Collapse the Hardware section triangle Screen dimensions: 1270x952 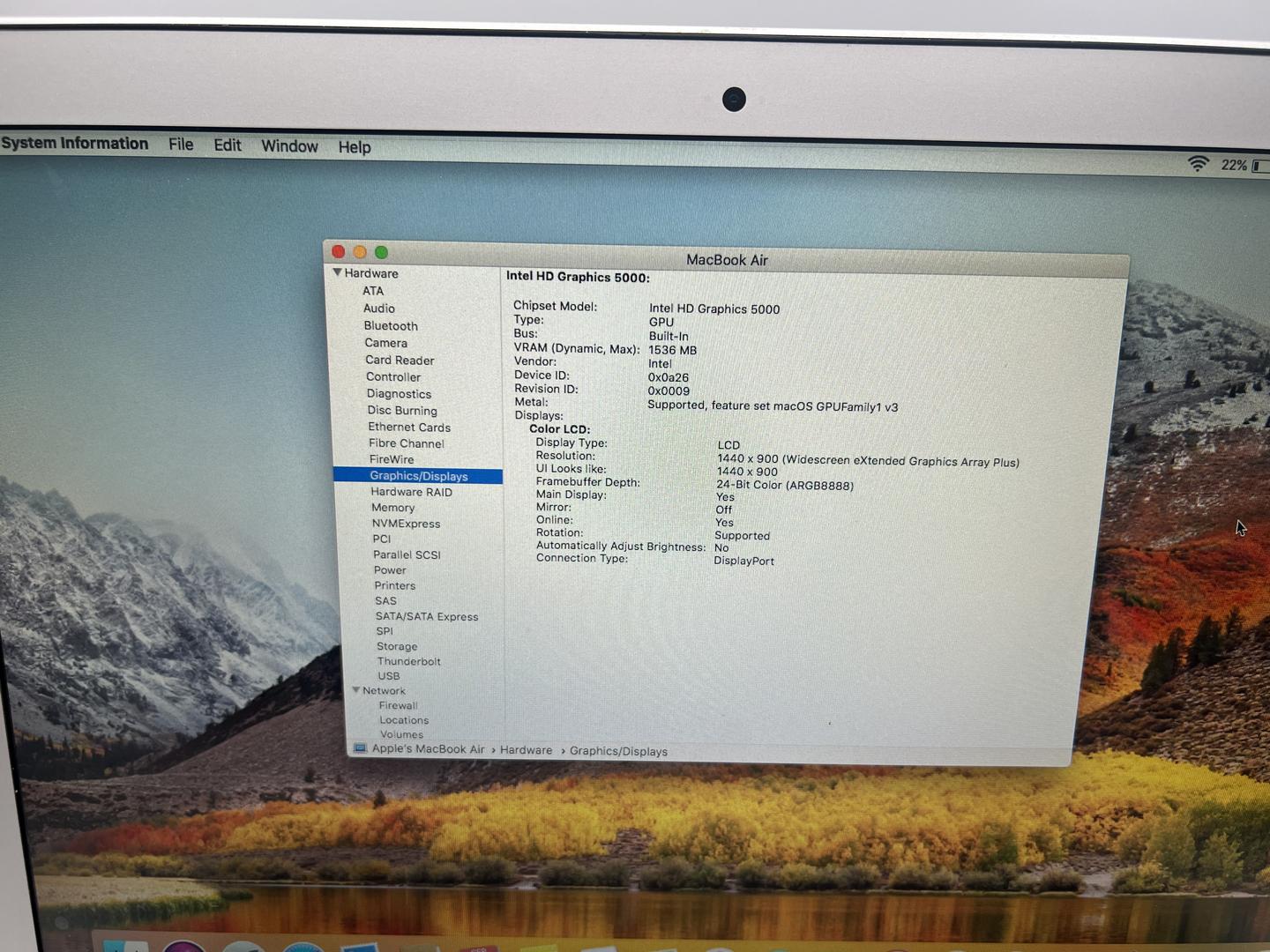pyautogui.click(x=337, y=273)
